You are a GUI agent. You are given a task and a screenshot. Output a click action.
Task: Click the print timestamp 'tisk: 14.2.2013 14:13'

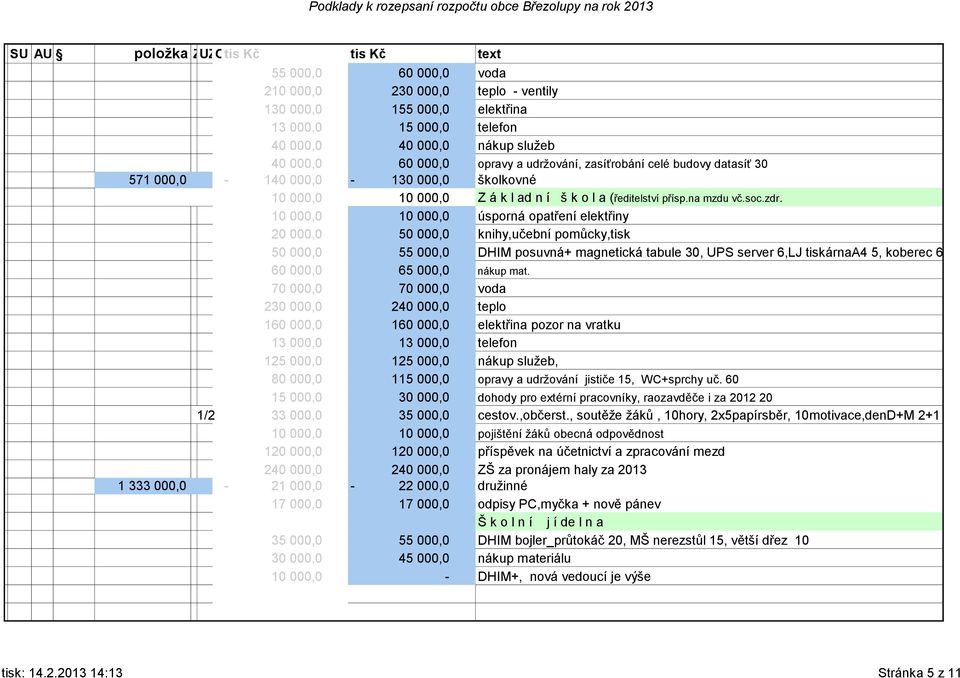tap(61, 672)
